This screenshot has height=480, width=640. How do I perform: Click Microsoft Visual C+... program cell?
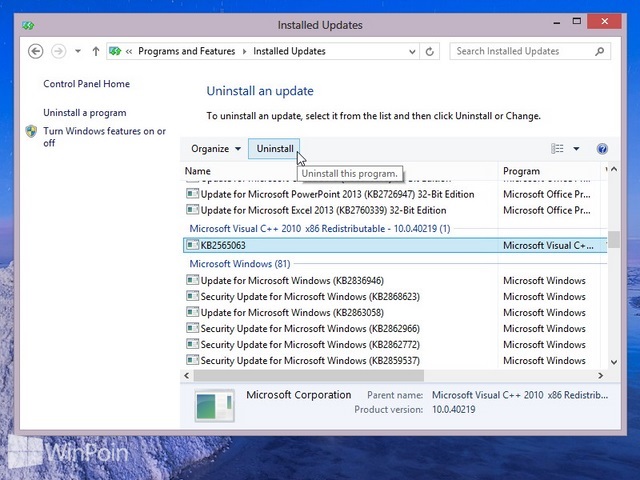pyautogui.click(x=548, y=245)
